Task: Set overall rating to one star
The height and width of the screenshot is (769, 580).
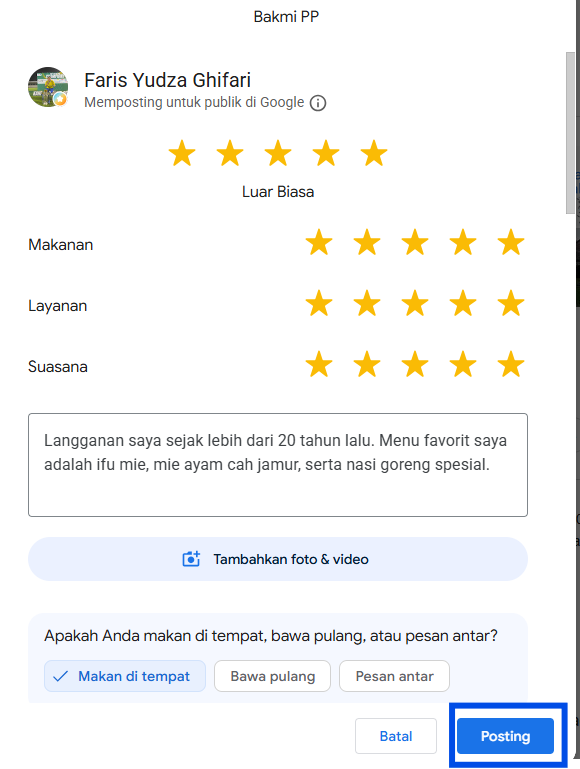Action: pyautogui.click(x=182, y=153)
